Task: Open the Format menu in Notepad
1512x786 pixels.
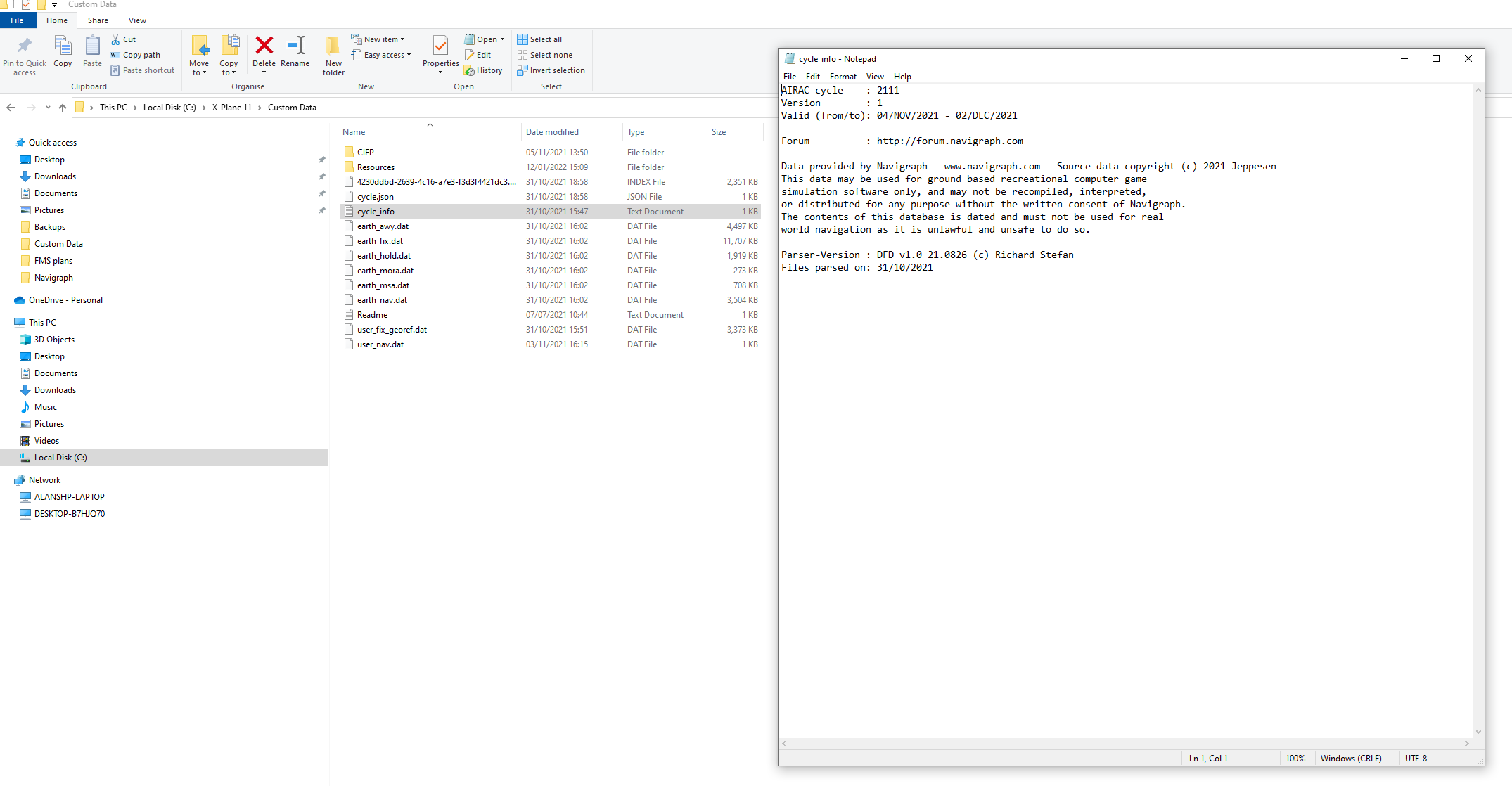Action: [843, 77]
